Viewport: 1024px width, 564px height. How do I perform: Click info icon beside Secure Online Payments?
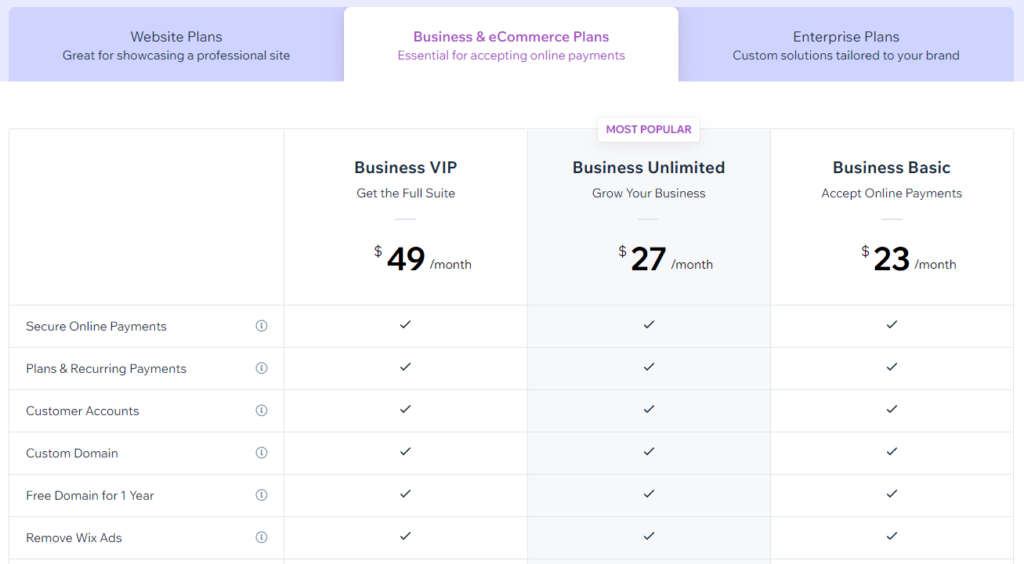[x=261, y=326]
